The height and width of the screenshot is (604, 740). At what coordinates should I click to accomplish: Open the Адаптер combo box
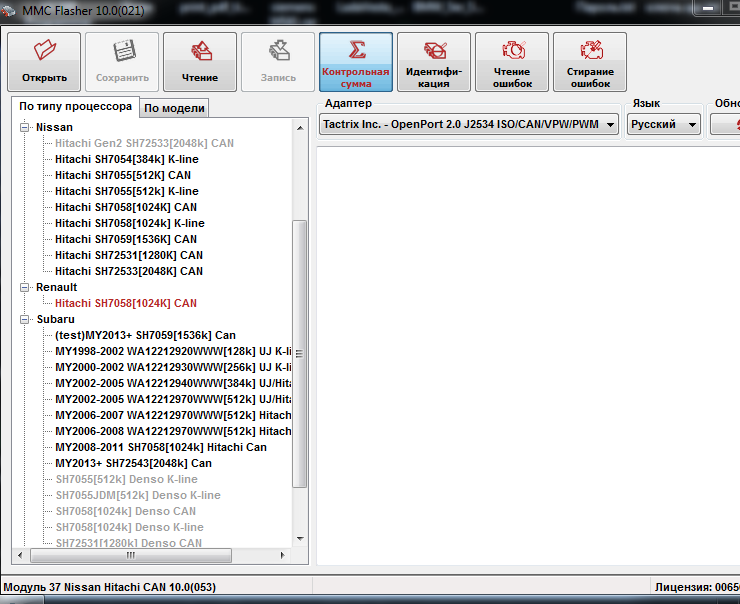coord(469,125)
